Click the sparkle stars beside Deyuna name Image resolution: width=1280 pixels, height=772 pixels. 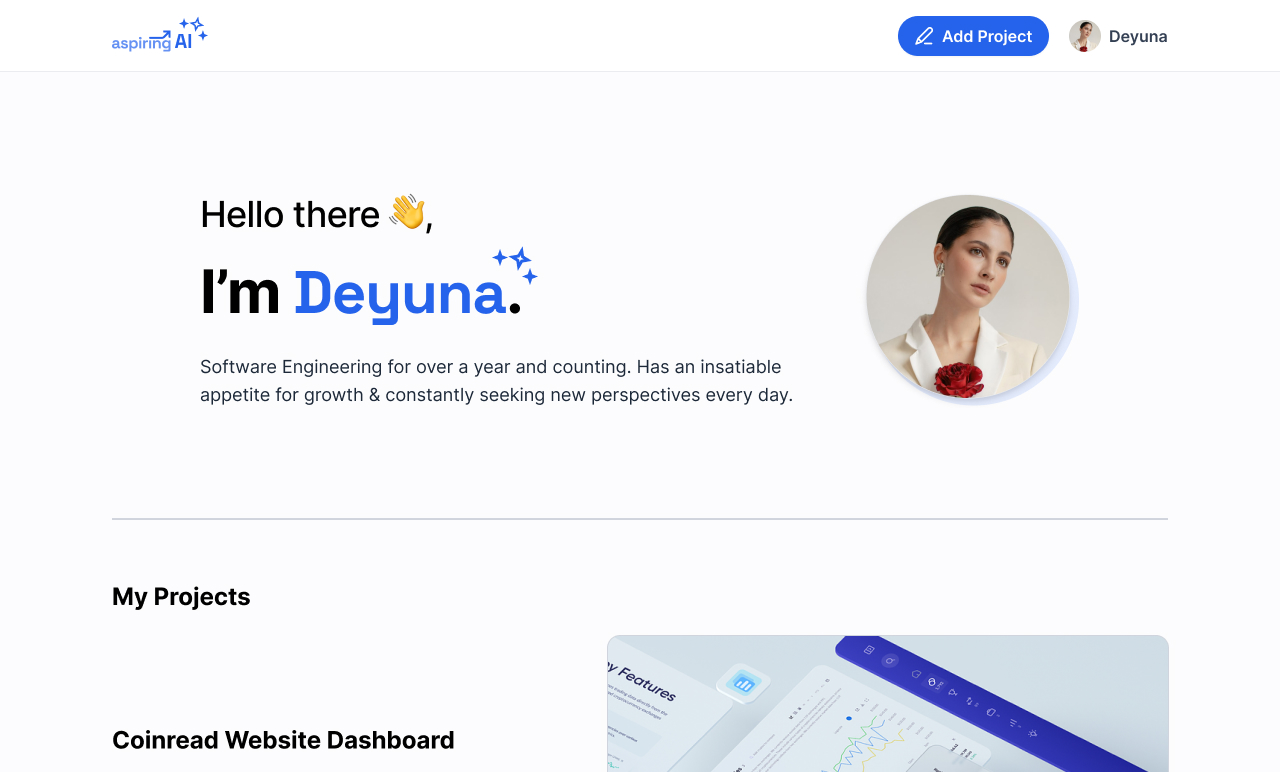coord(515,265)
